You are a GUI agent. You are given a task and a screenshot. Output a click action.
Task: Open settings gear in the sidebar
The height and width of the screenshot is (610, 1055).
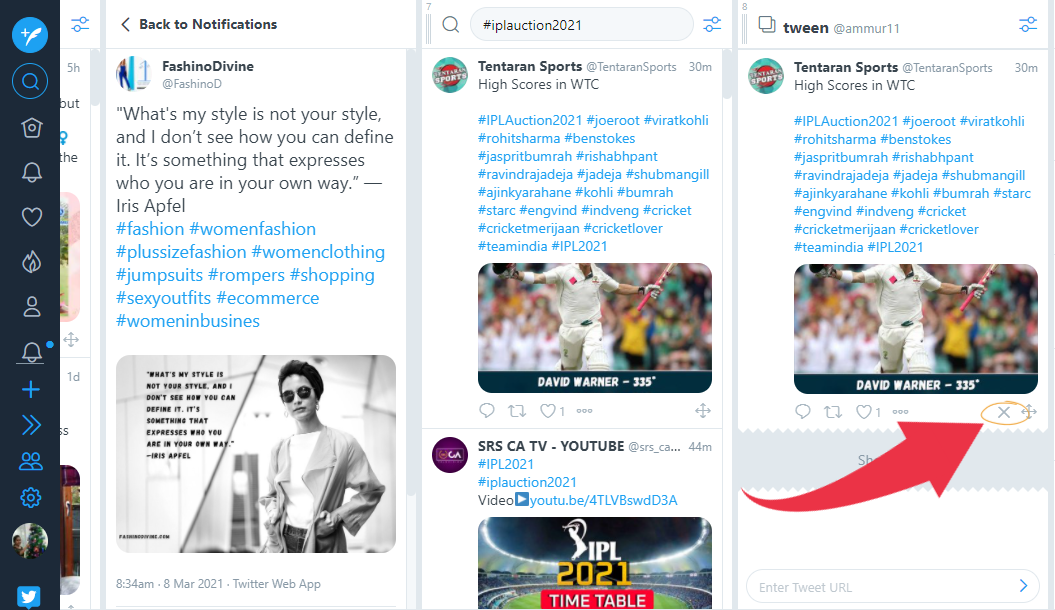31,498
